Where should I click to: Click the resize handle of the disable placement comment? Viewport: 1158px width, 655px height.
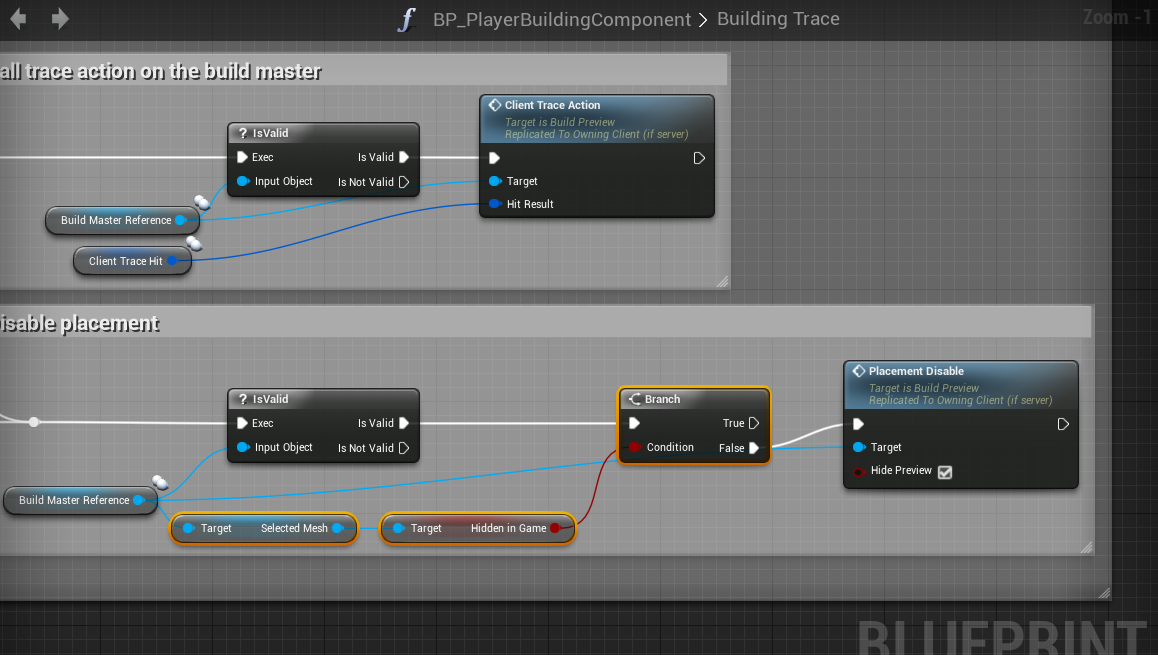point(1086,547)
